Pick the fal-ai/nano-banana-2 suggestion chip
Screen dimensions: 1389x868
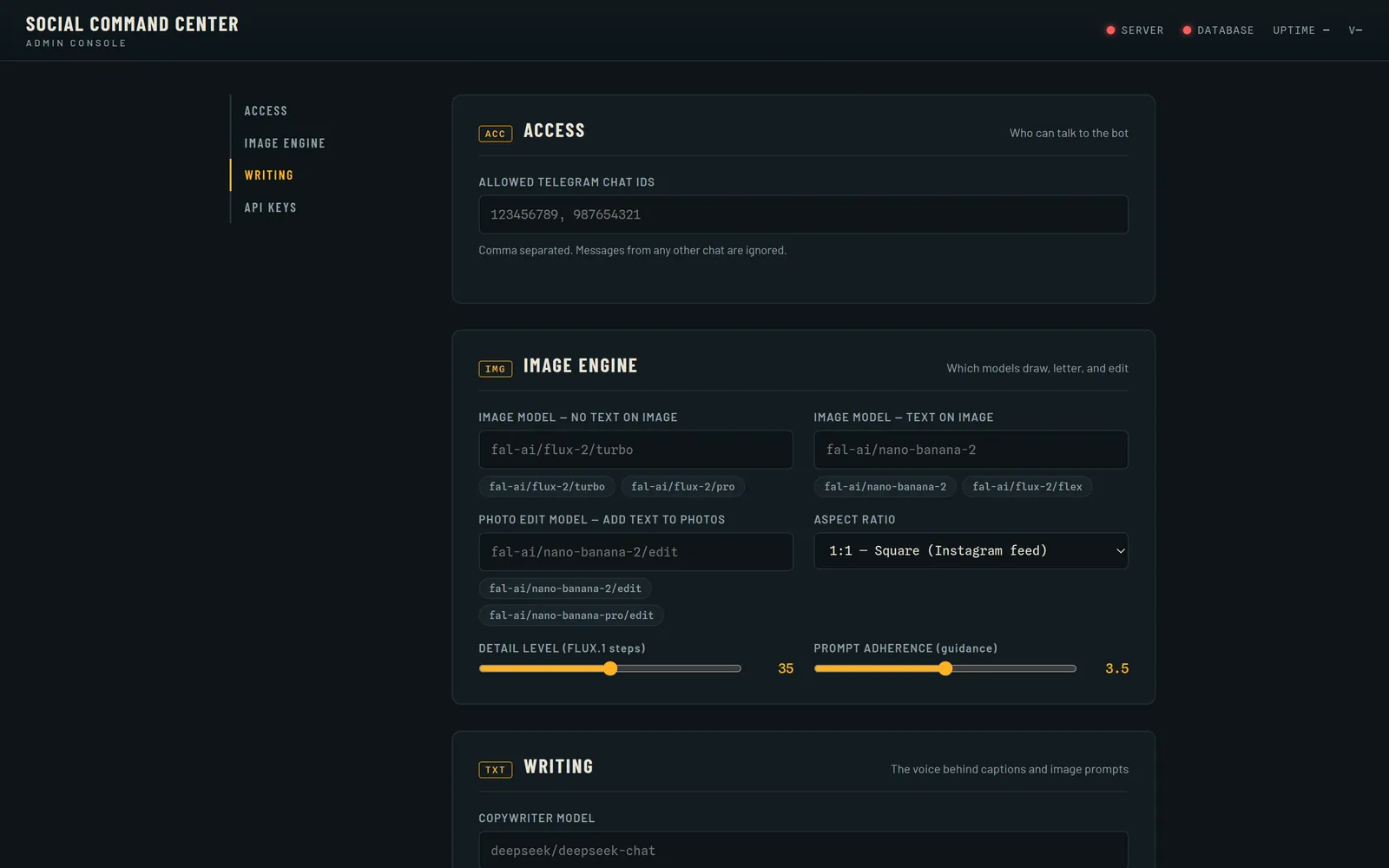coord(885,487)
